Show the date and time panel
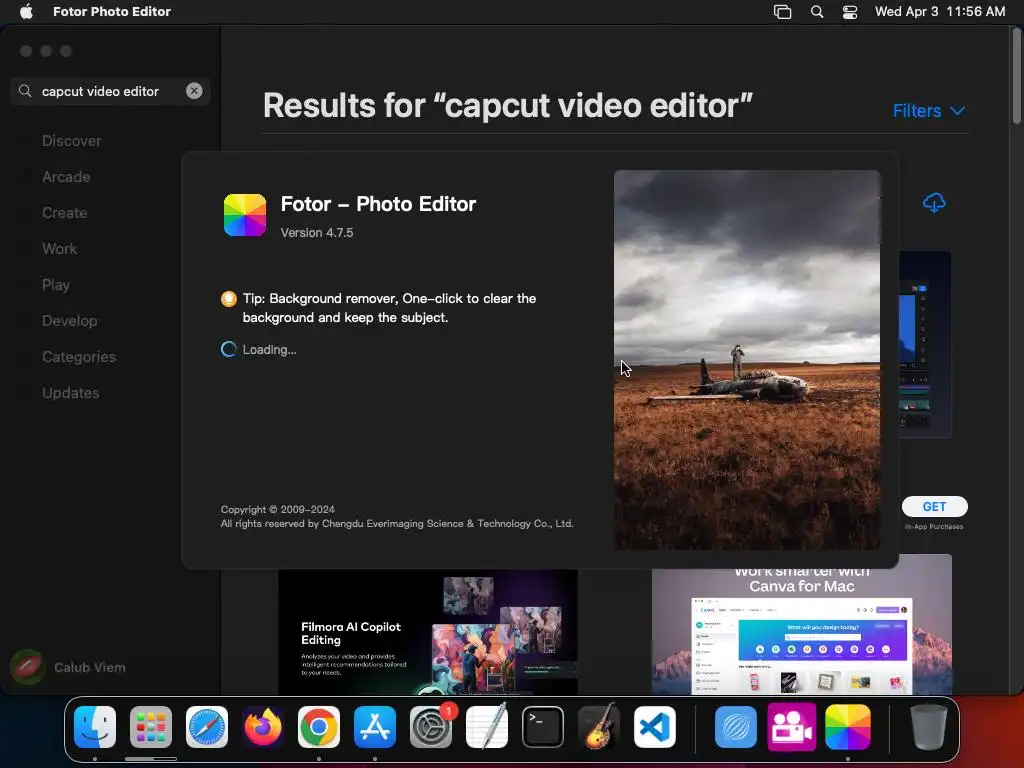 pyautogui.click(x=940, y=11)
